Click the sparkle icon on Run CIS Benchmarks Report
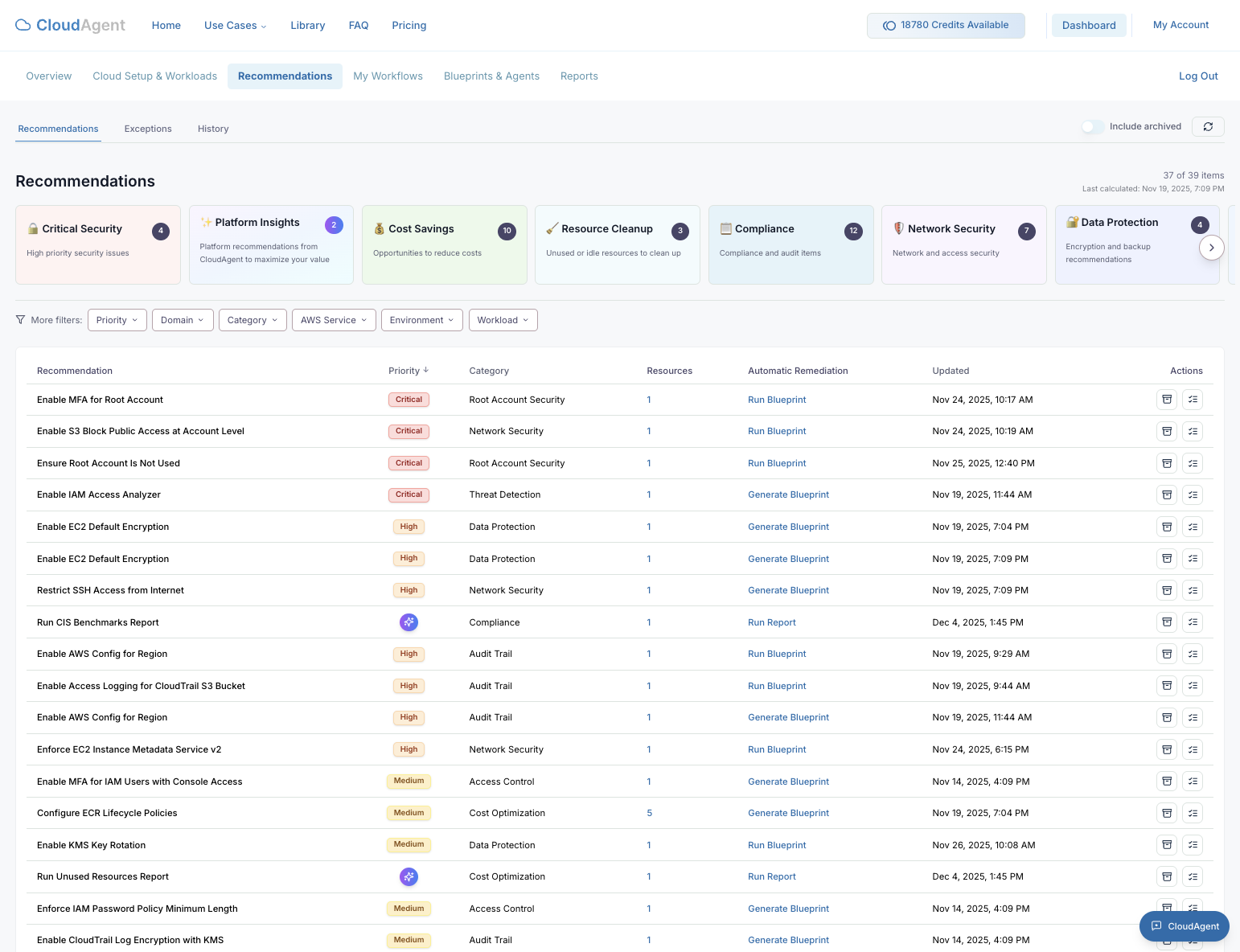The width and height of the screenshot is (1240, 952). pyautogui.click(x=409, y=622)
